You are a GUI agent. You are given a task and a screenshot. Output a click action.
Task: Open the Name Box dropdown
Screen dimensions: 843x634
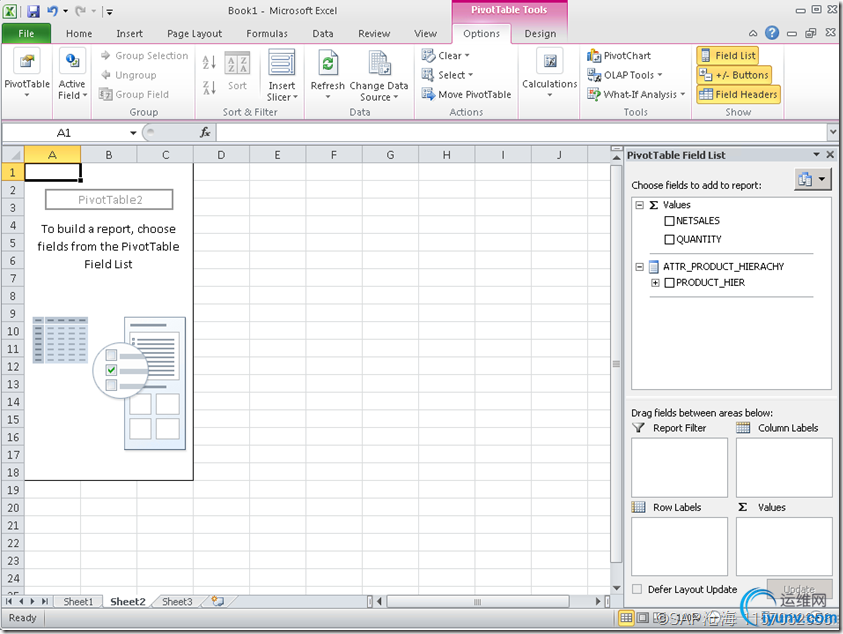coord(133,133)
